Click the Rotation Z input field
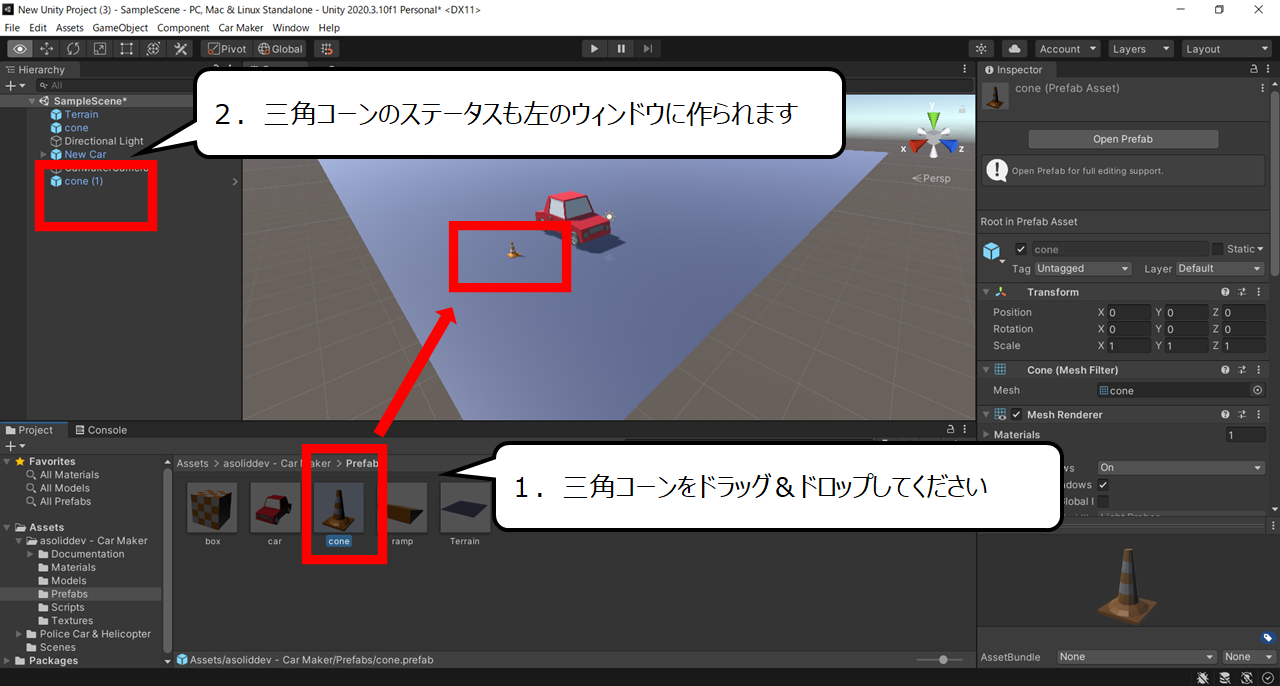1280x686 pixels. point(1244,329)
